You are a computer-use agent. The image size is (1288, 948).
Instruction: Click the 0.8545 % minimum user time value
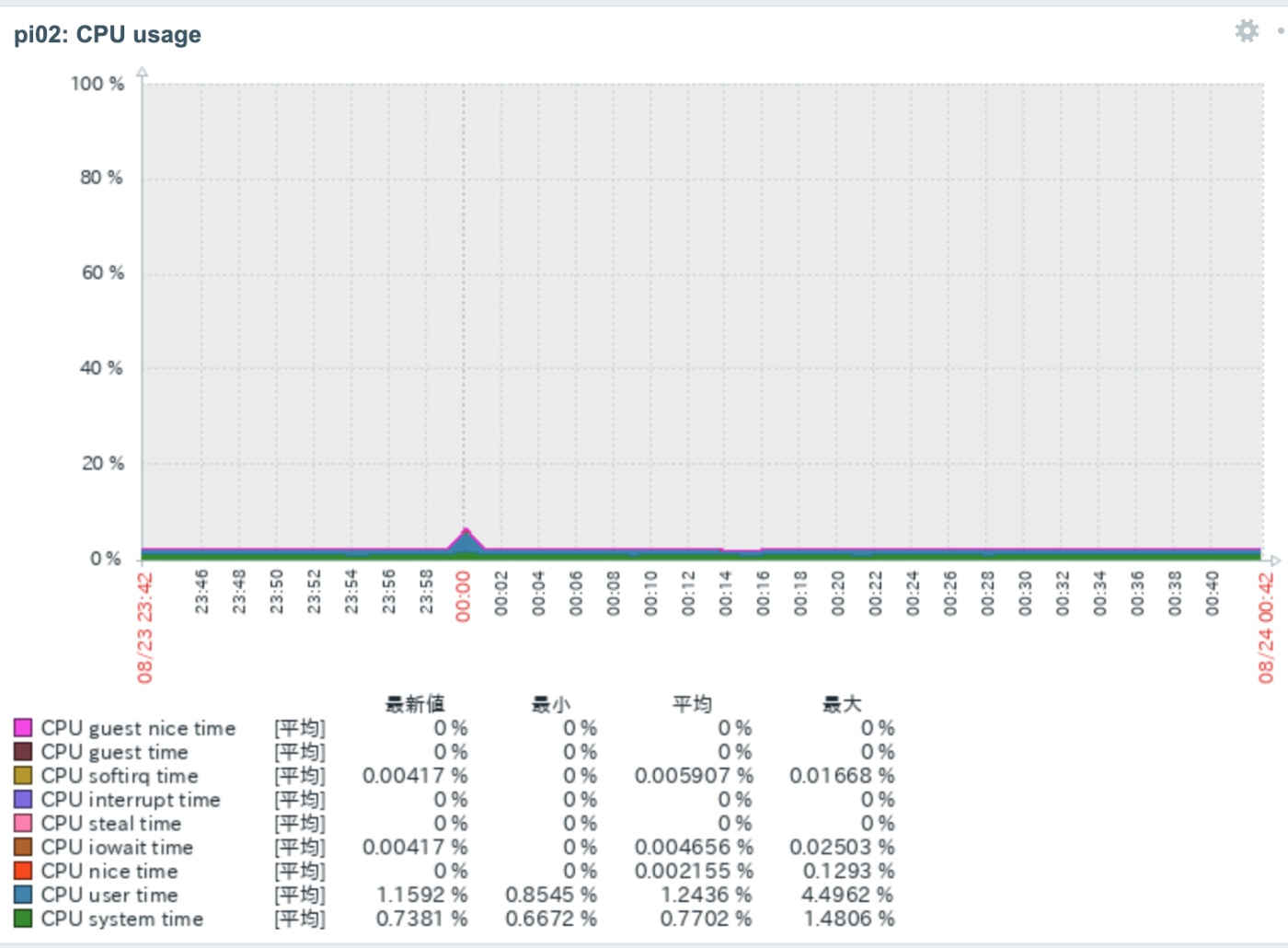click(x=551, y=895)
